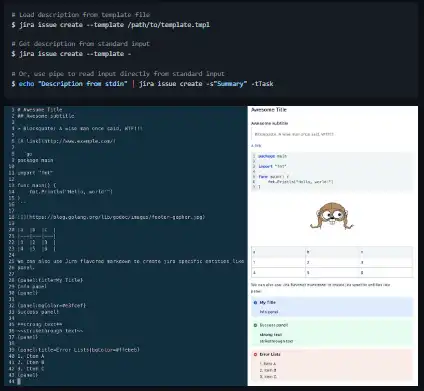Select the 'Awesome subtitle' heading in the preview
Screen dimensions: 424x391
269,123
